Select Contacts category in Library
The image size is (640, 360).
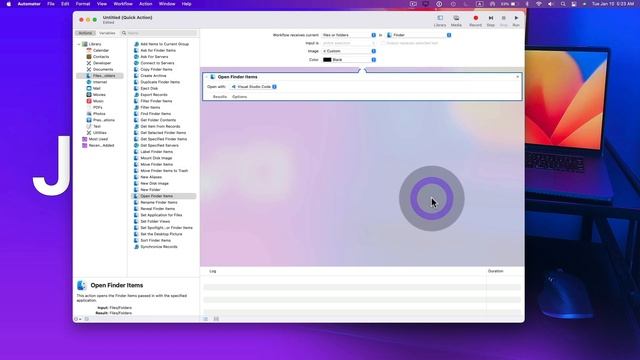(98, 57)
